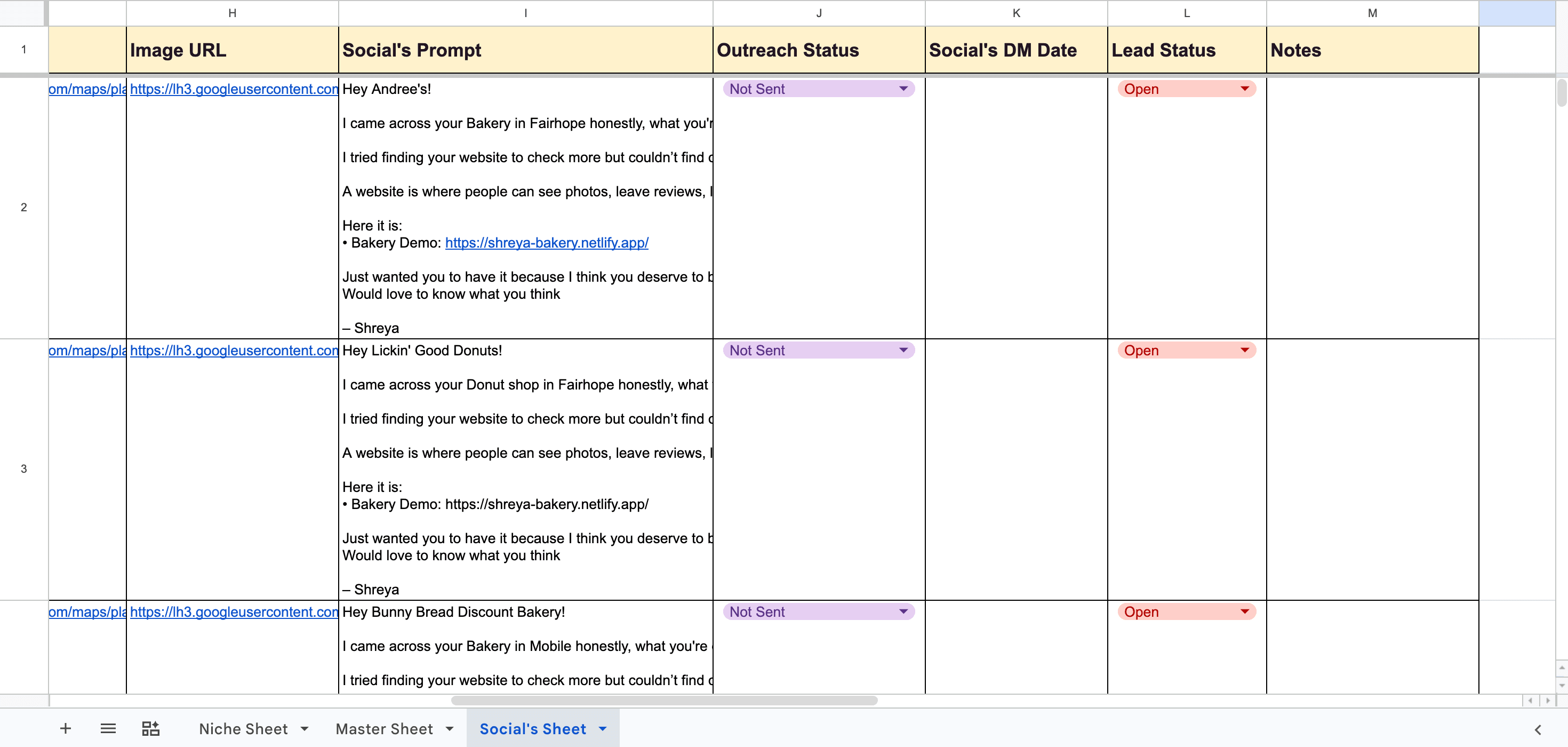
Task: Open googleusercontent image link in row 3
Action: (234, 350)
